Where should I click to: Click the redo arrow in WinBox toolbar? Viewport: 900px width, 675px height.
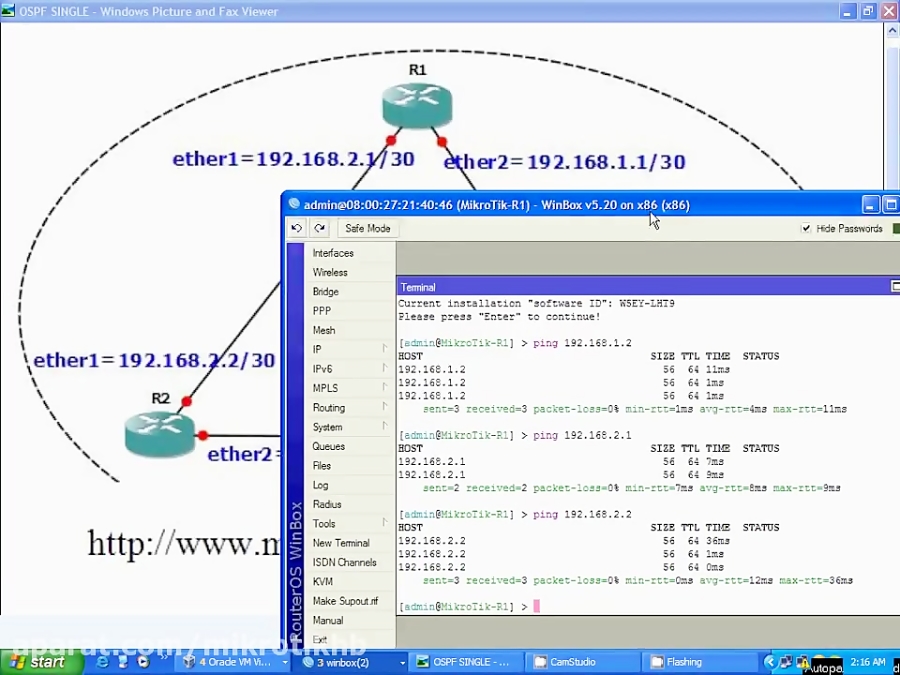pyautogui.click(x=318, y=228)
